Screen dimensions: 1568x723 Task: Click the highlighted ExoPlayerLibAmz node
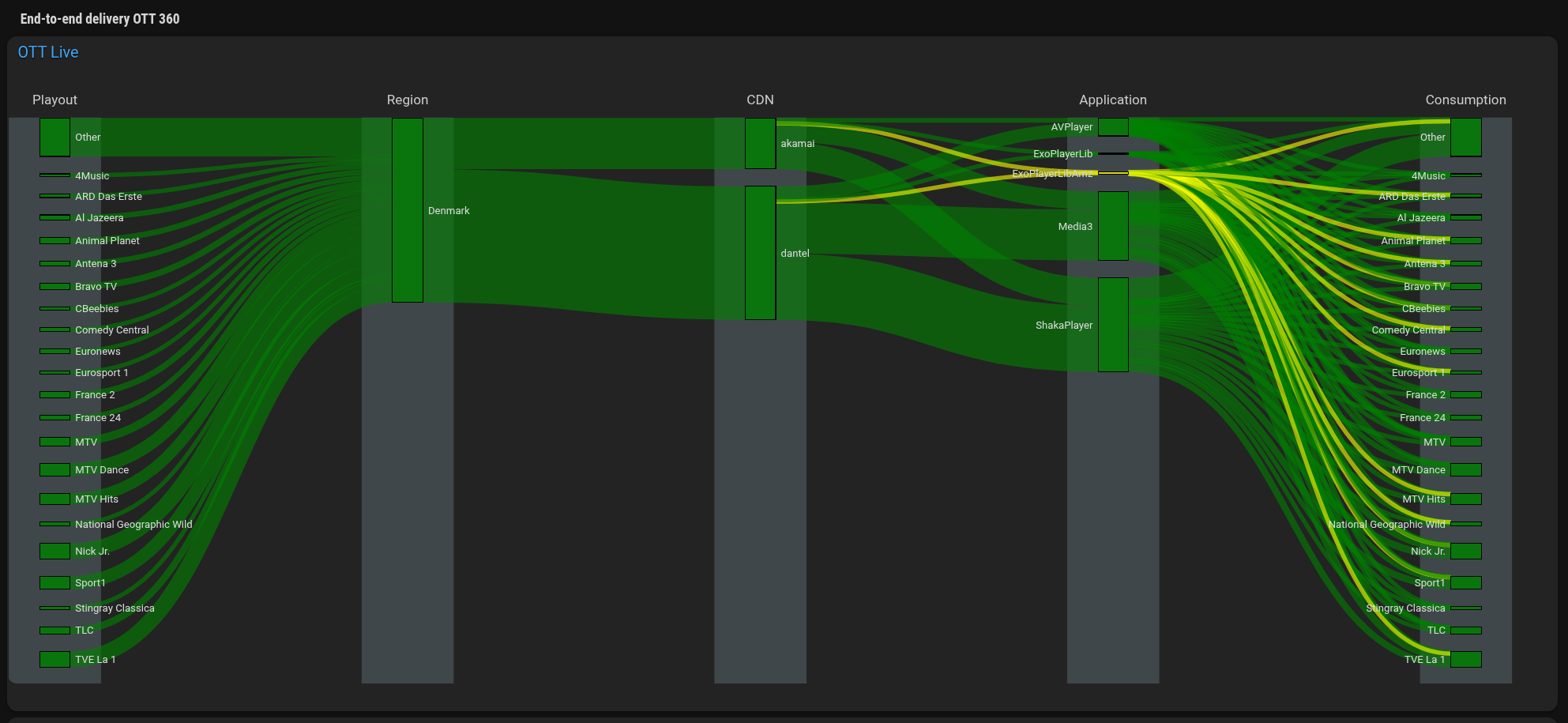(1112, 173)
